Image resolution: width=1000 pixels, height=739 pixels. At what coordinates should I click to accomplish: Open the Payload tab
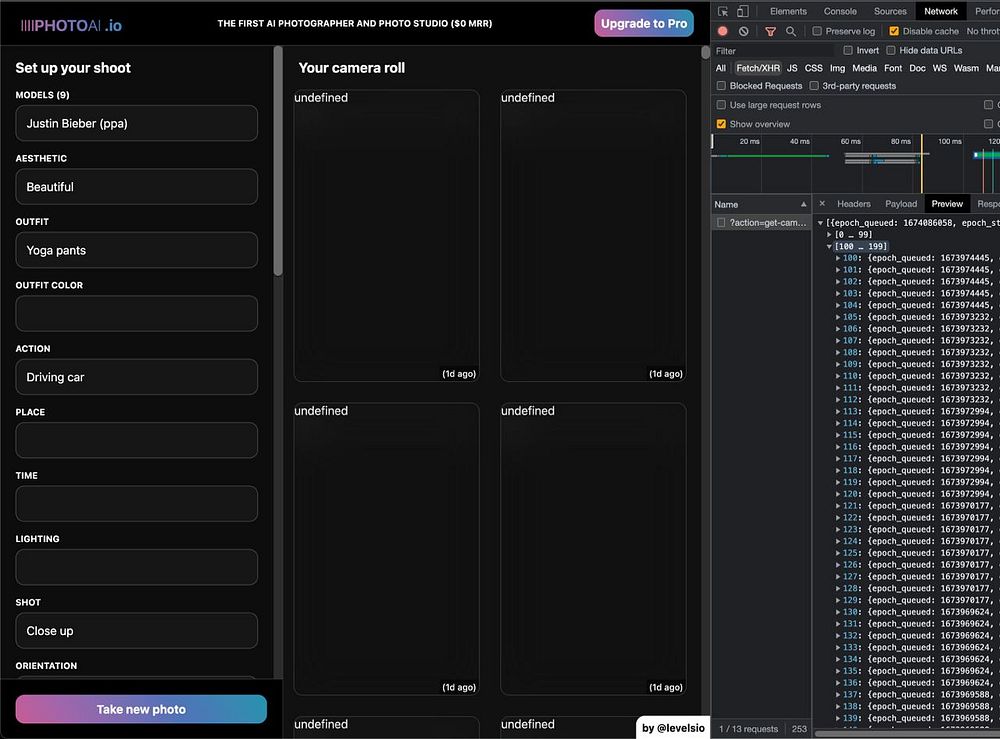pyautogui.click(x=901, y=203)
